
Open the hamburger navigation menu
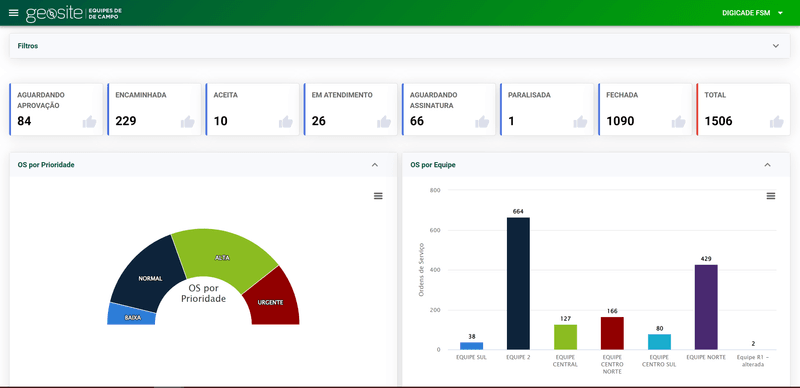click(x=14, y=13)
